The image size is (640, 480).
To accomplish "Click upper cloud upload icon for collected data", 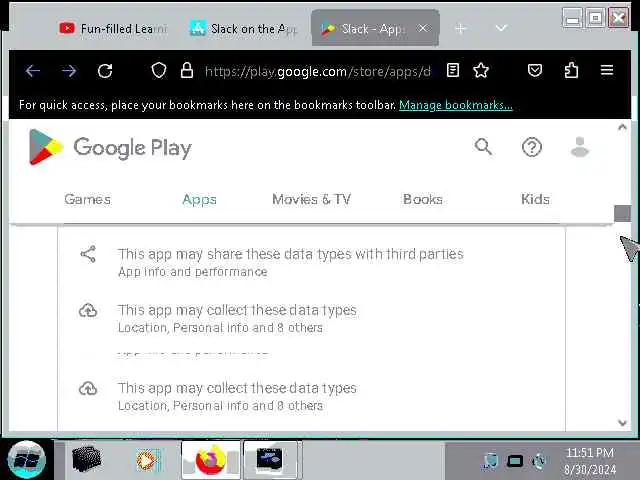I will (x=88, y=311).
